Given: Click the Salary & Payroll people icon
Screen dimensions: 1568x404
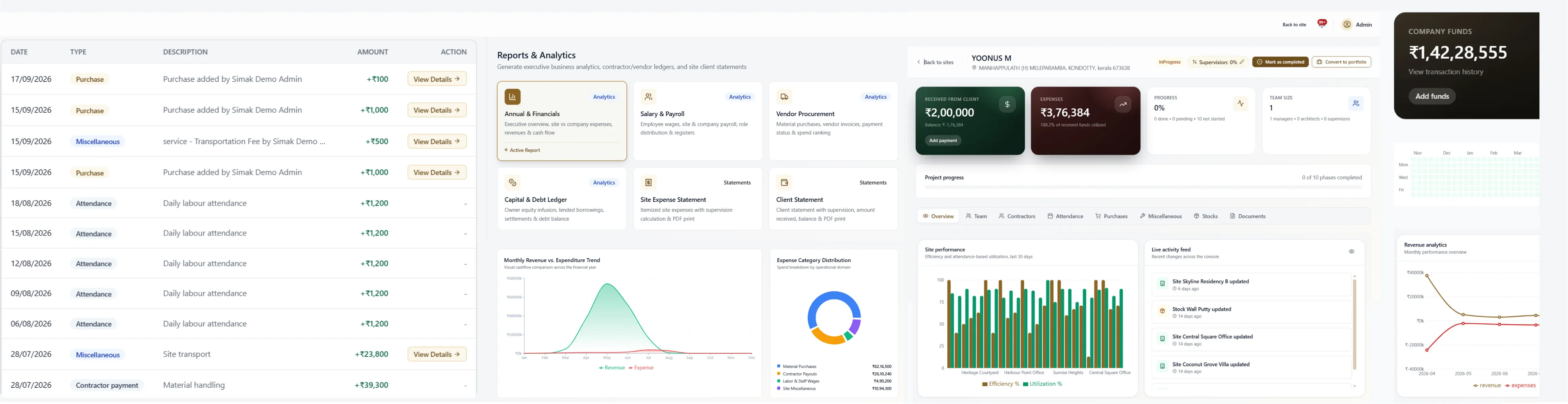Looking at the screenshot, I should (x=648, y=97).
